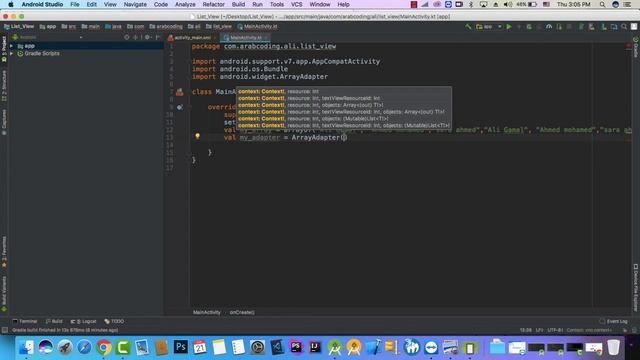Image resolution: width=640 pixels, height=360 pixels.
Task: Open the Analyze menu
Action: pyautogui.click(x=185, y=4)
